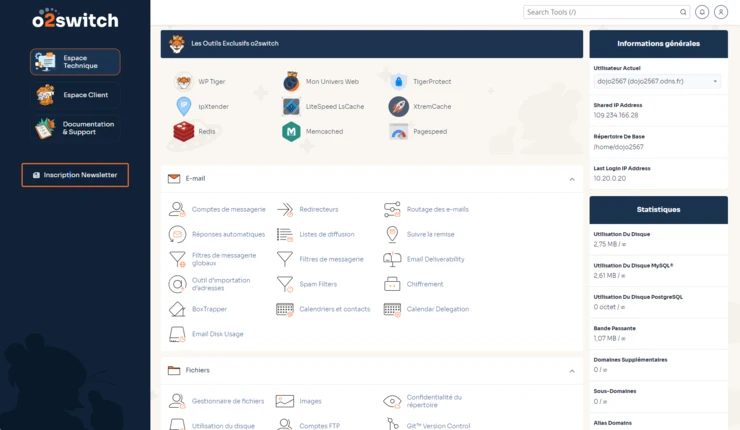740x430 pixels.
Task: Open Documentation & Support
Action: point(75,128)
